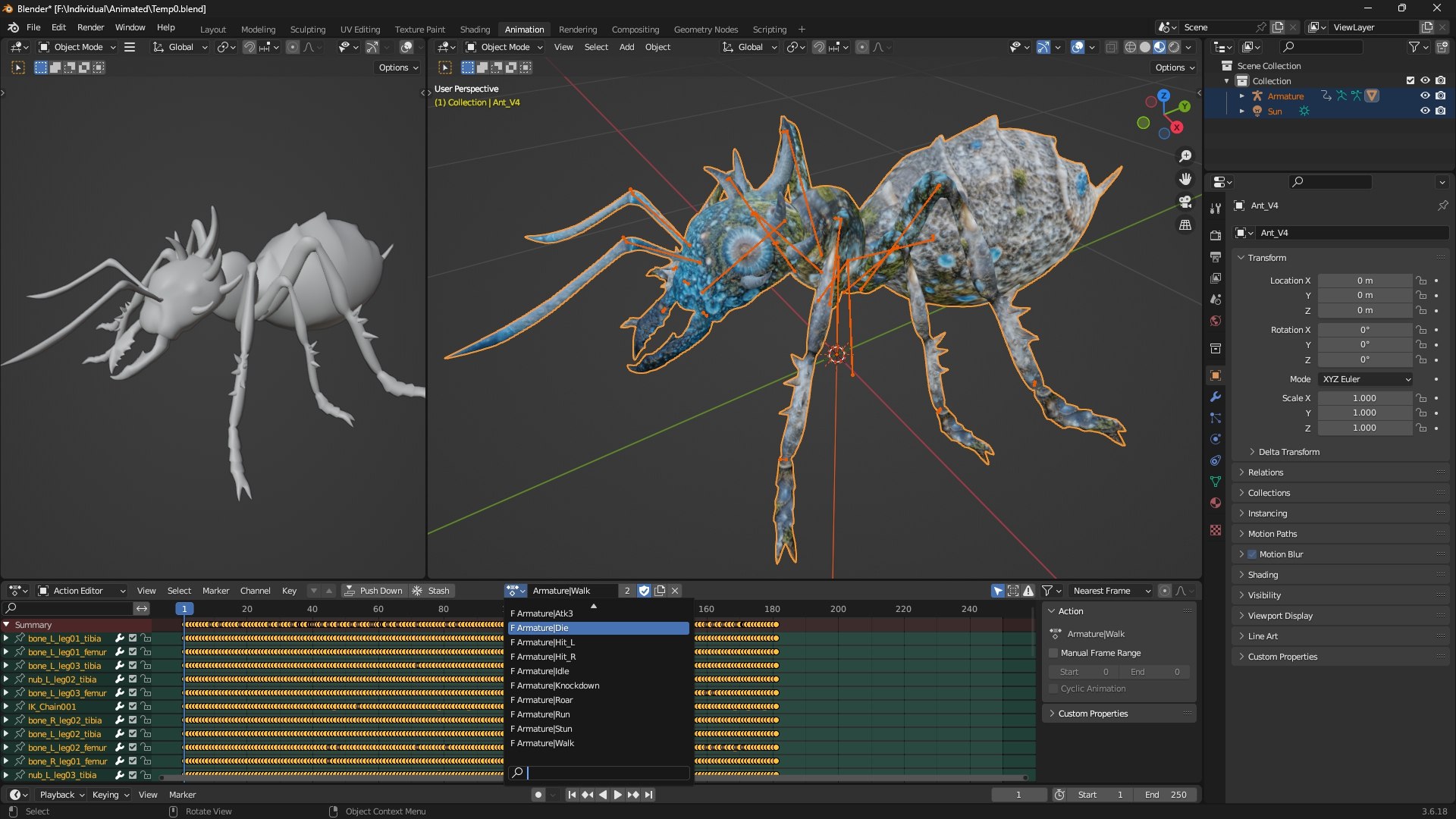
Task: Toggle mute checkbox for bone_L_leg01_tibia channel
Action: pos(133,639)
